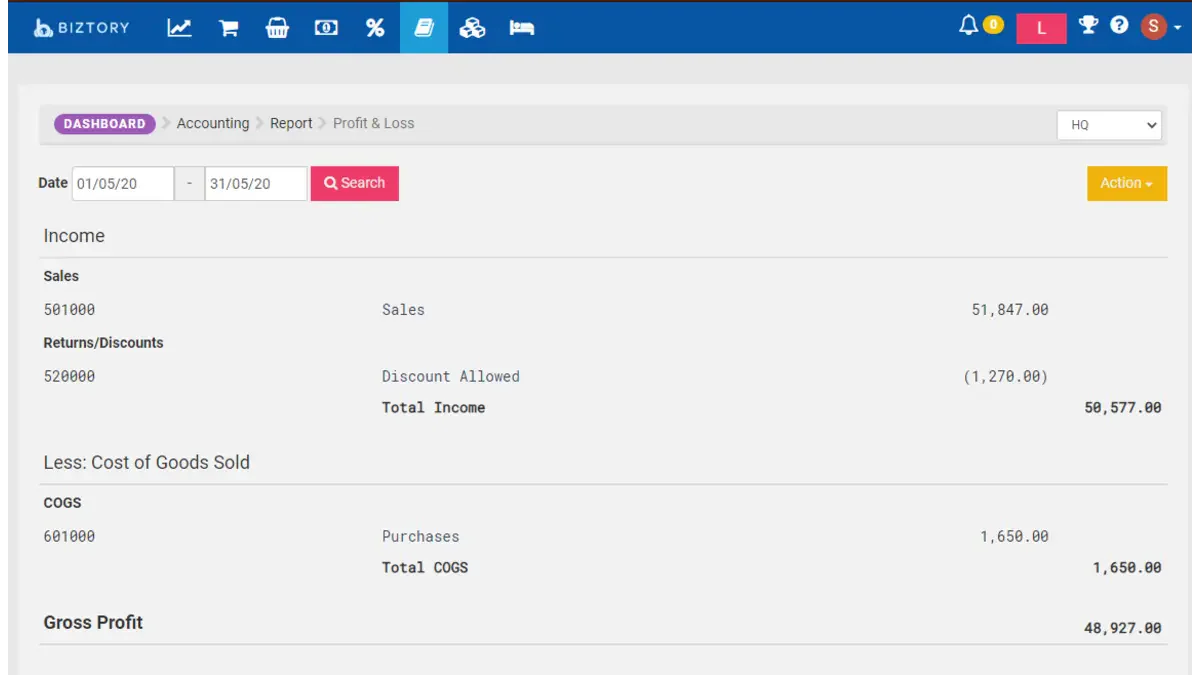Click the Gross Profit label

coord(93,622)
